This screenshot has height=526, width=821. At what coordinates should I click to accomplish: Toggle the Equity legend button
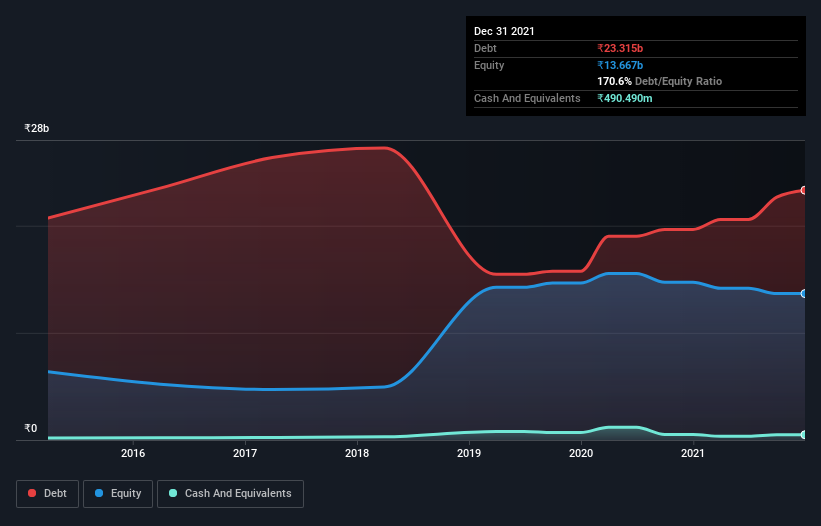point(118,494)
